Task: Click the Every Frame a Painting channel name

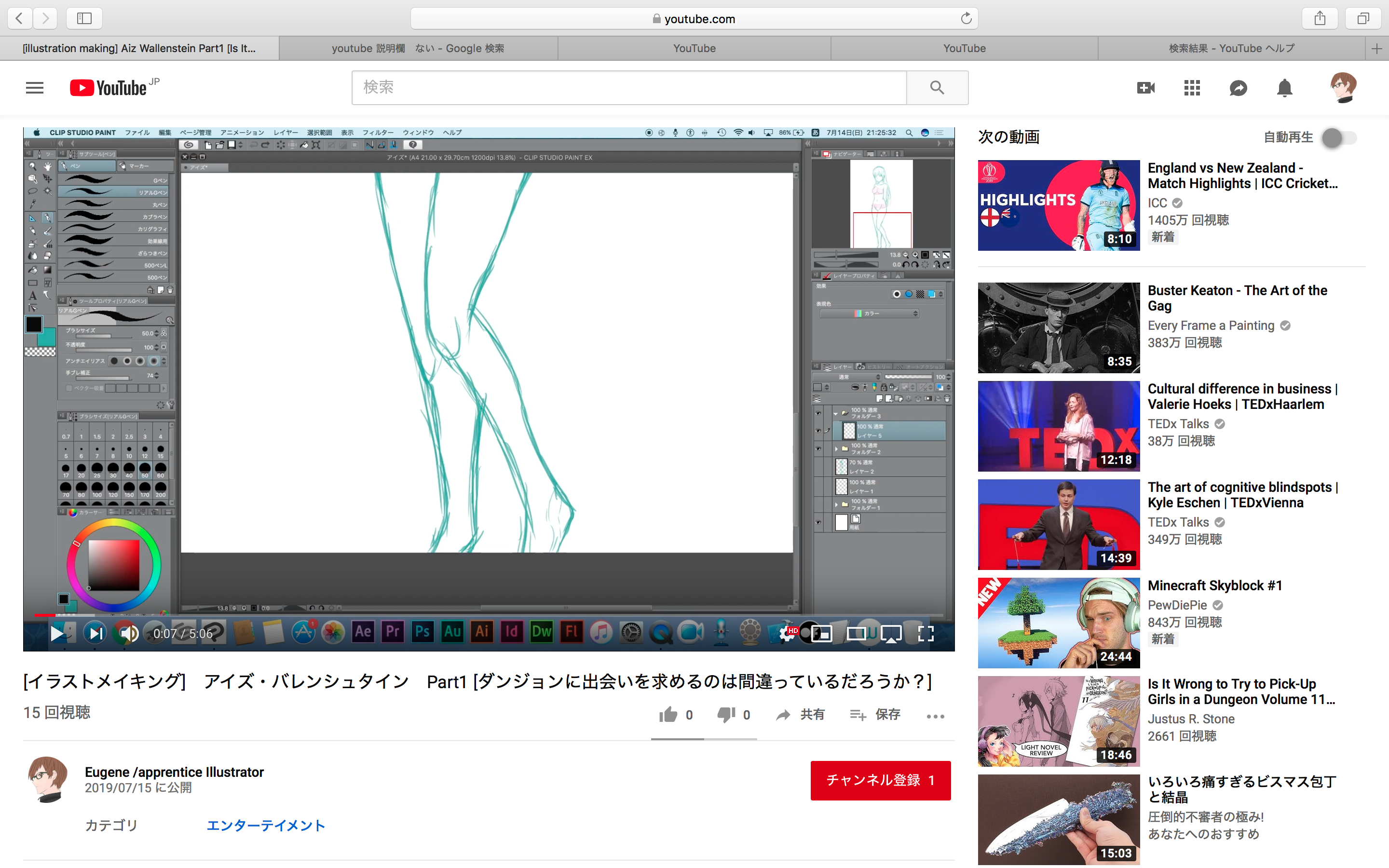Action: pos(1211,326)
